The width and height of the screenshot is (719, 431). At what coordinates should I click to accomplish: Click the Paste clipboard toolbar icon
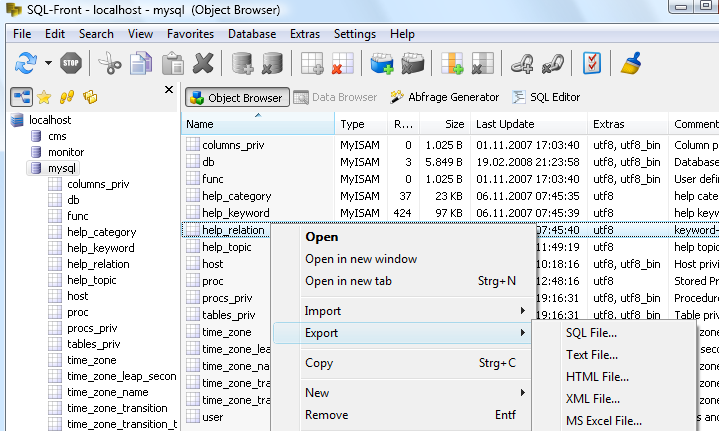pos(173,63)
